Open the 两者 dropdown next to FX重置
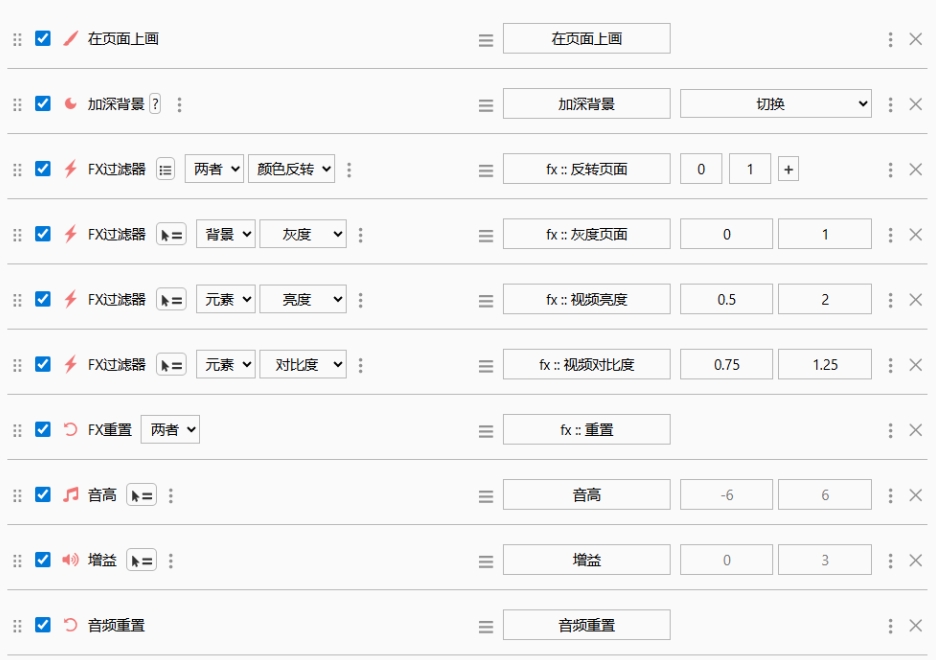 coord(170,430)
